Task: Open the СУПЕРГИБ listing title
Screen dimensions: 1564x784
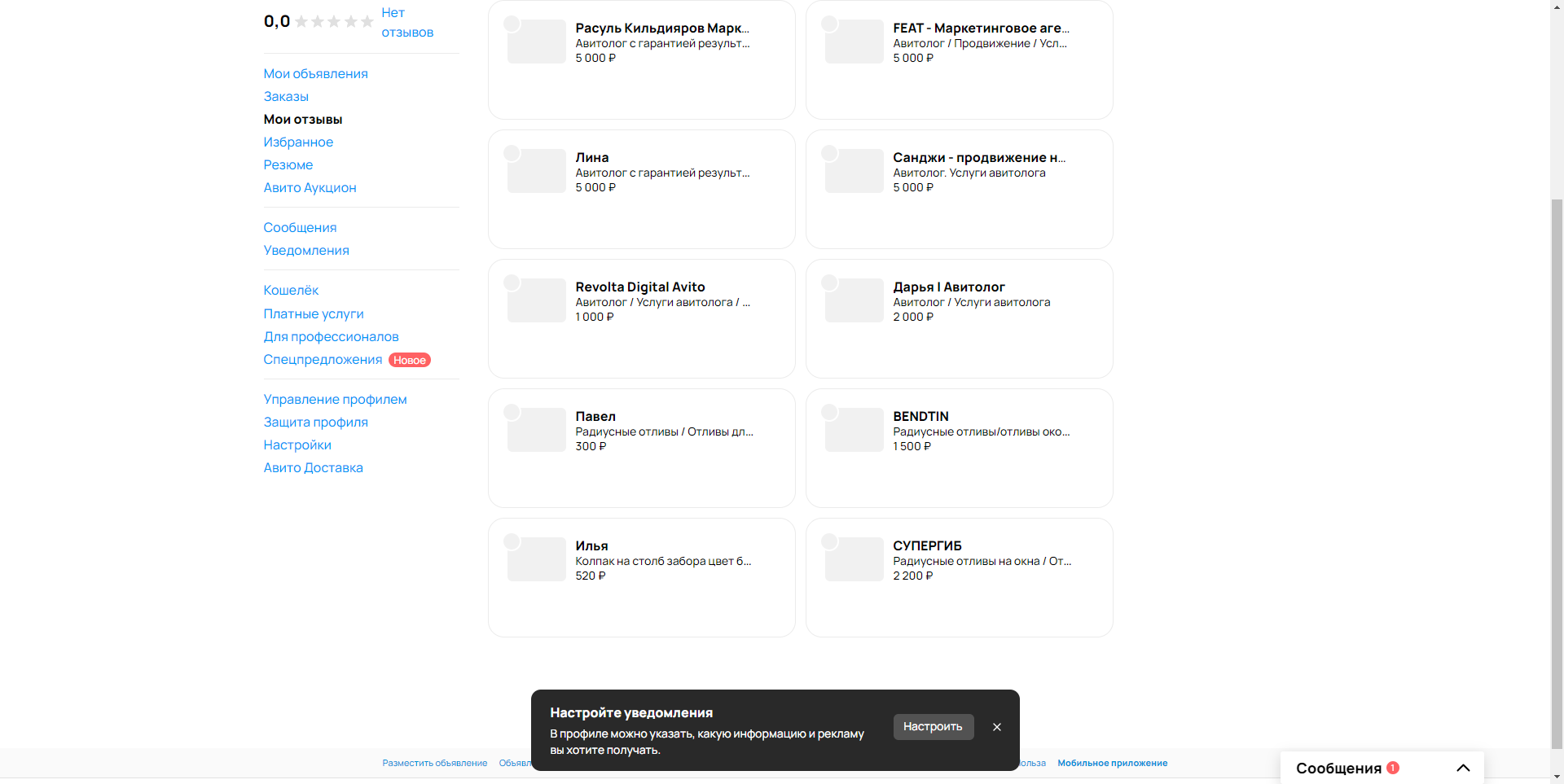Action: coord(927,545)
